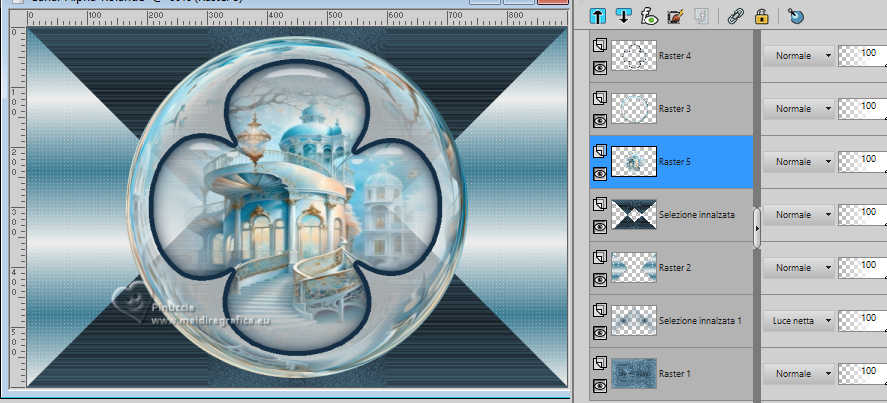Select the Raster 2 layer thumbnail

click(x=634, y=268)
